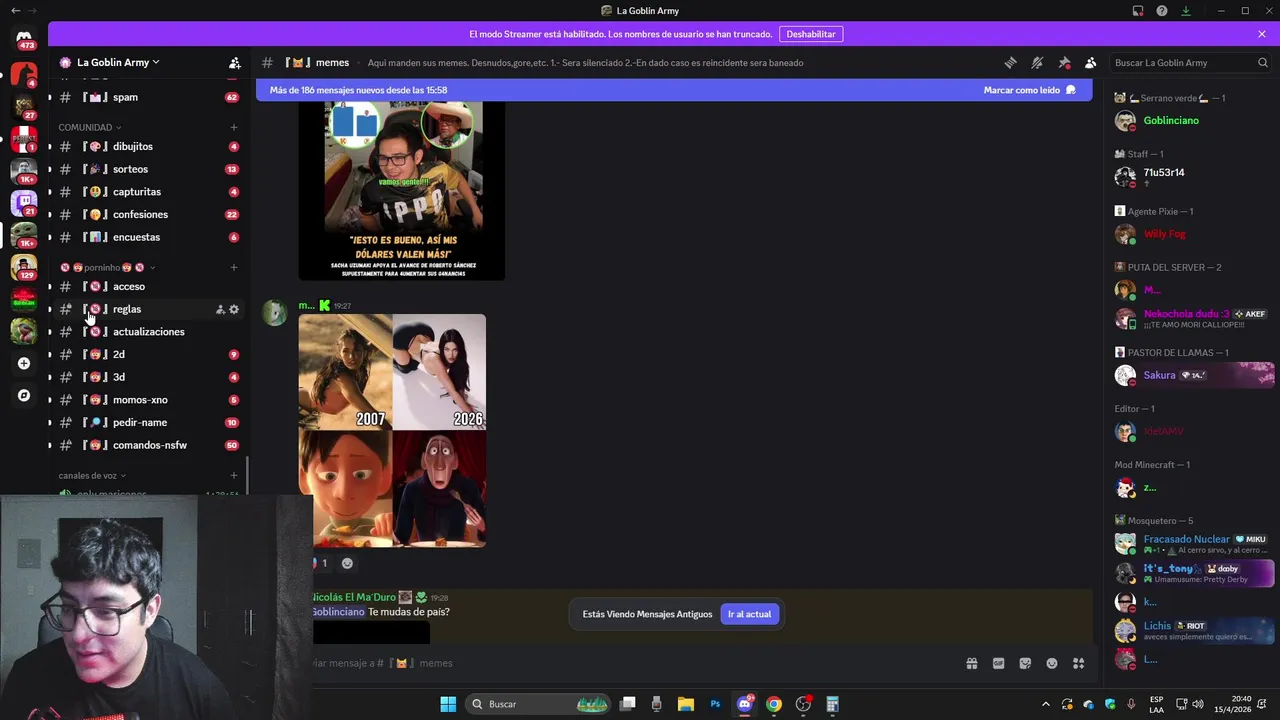Create channel plus next to canales de voz
This screenshot has width=1280, height=720.
point(234,475)
